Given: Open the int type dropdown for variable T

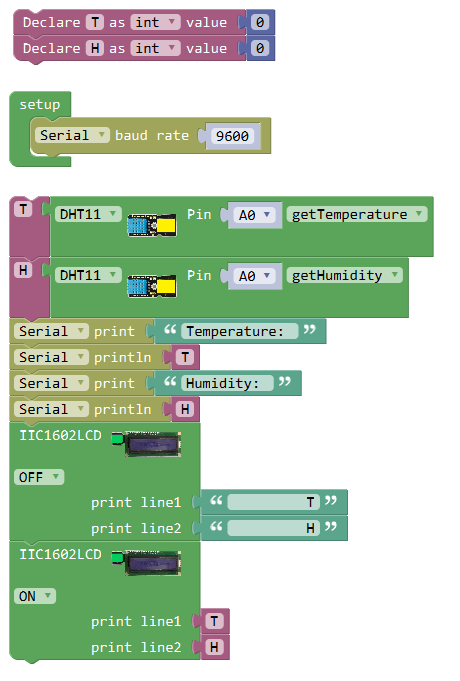Looking at the screenshot, I should click(155, 22).
